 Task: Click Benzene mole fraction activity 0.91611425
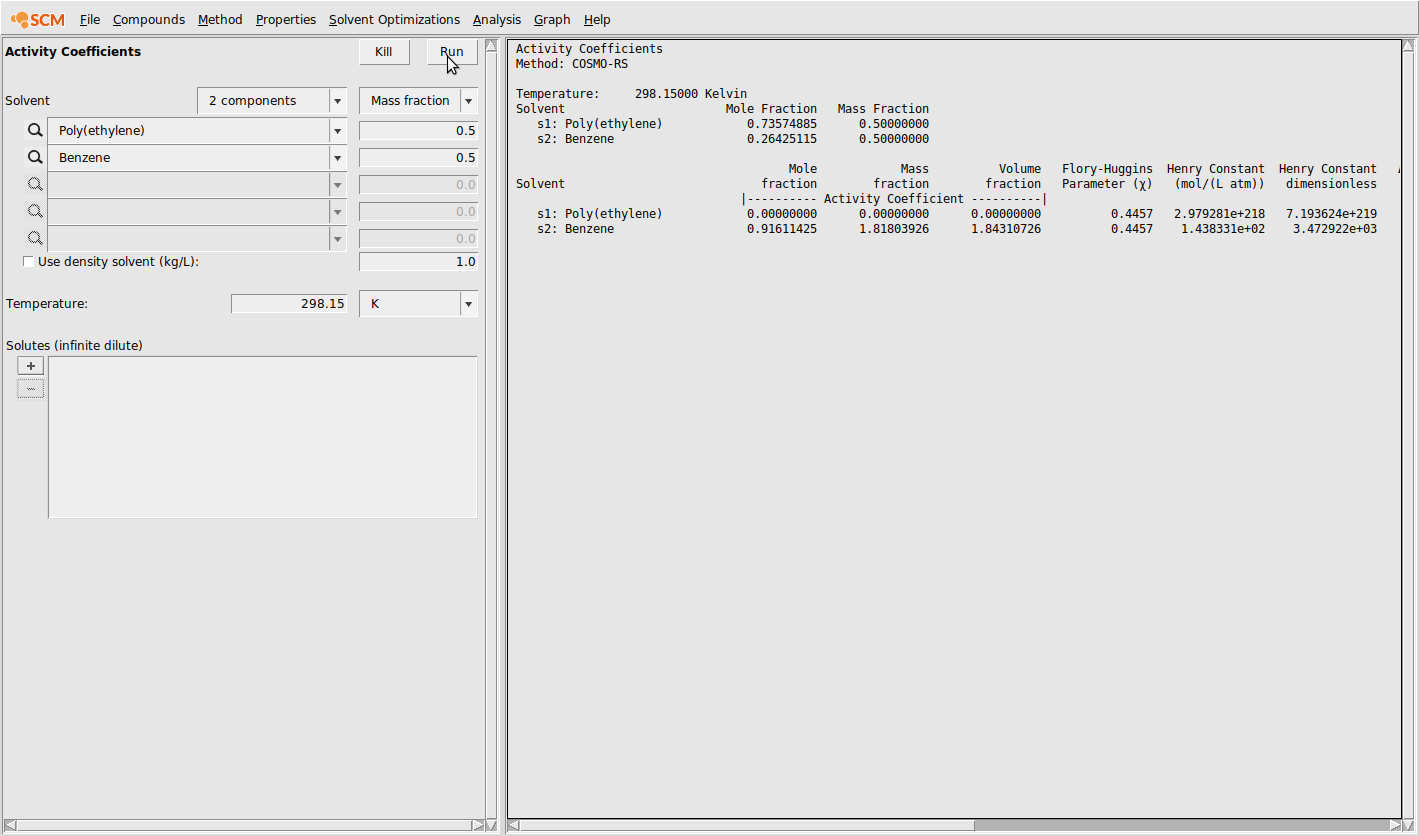(782, 229)
